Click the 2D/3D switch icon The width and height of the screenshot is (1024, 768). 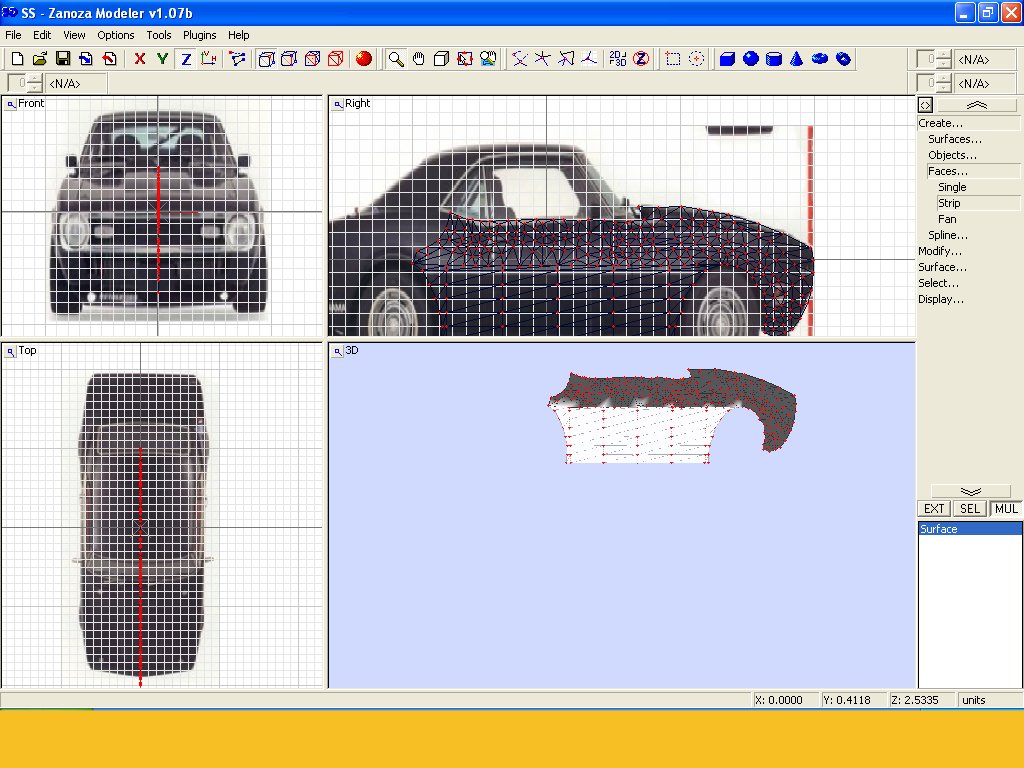(618, 59)
